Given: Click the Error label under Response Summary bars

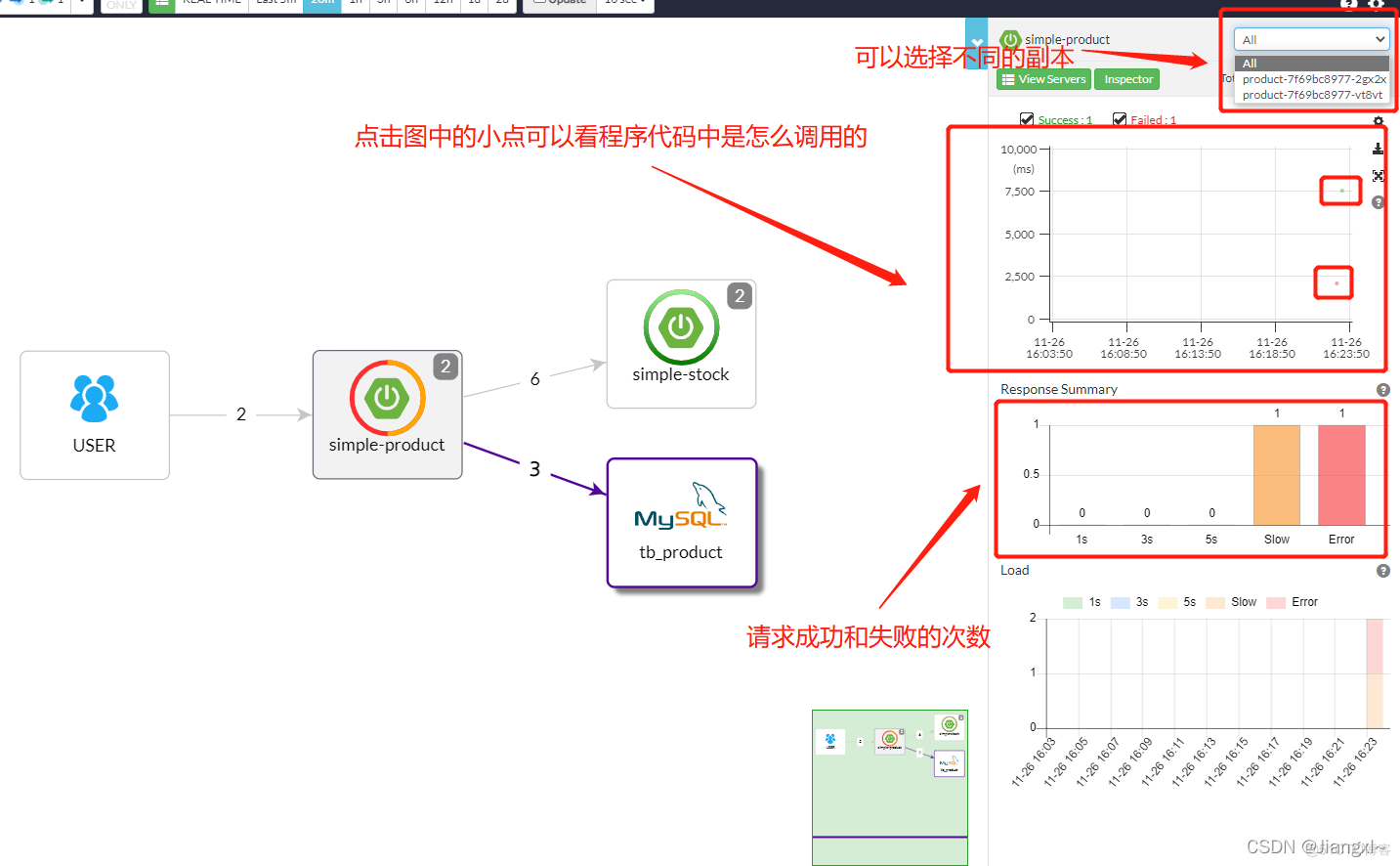Looking at the screenshot, I should click(1341, 540).
